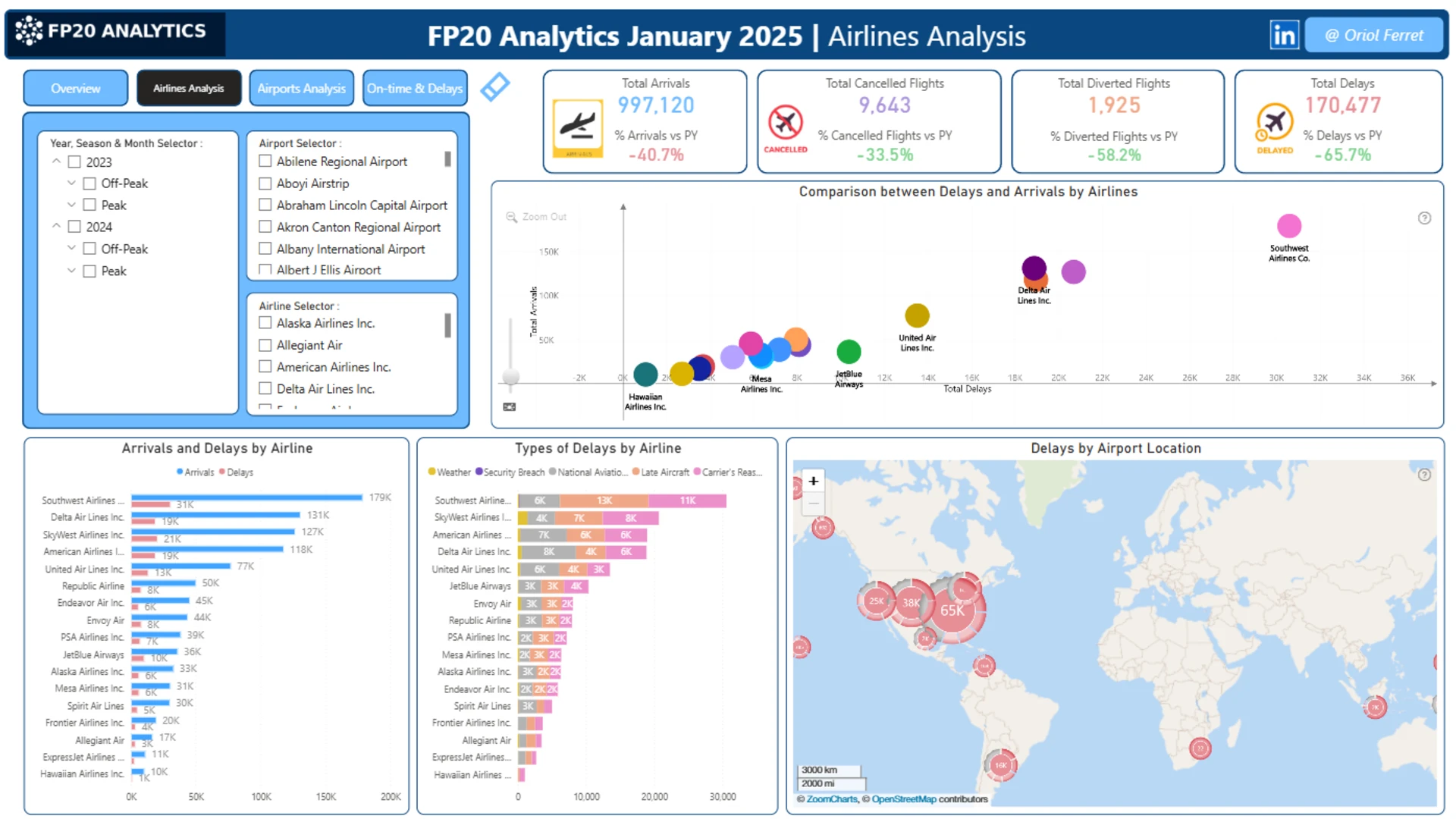
Task: Zoom out the map with minus button
Action: 814,502
